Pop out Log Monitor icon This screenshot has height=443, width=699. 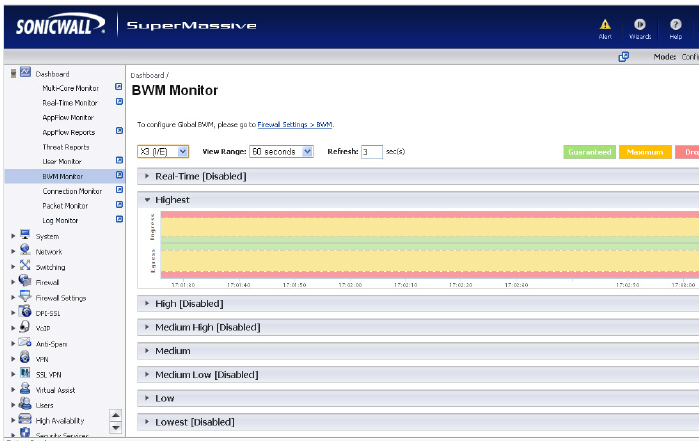(119, 219)
